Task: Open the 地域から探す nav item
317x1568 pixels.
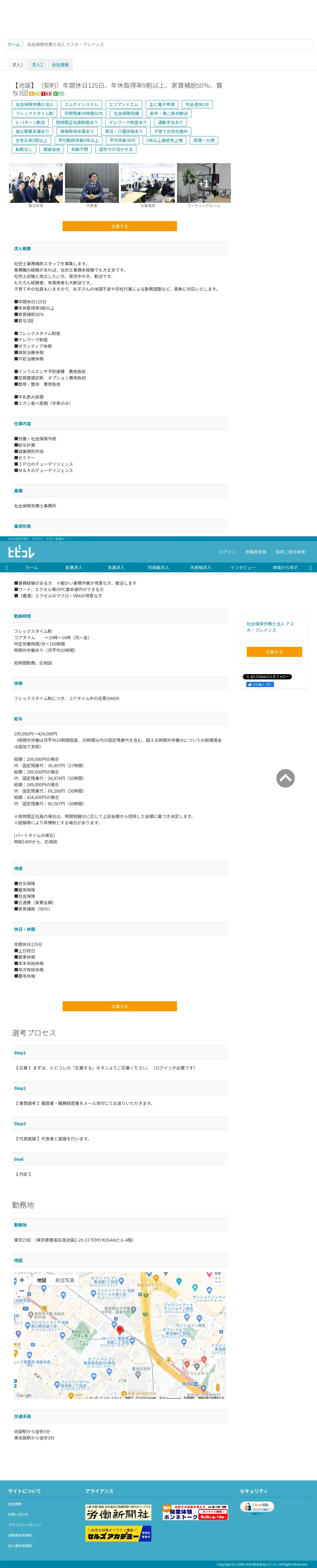Action: pos(285,567)
